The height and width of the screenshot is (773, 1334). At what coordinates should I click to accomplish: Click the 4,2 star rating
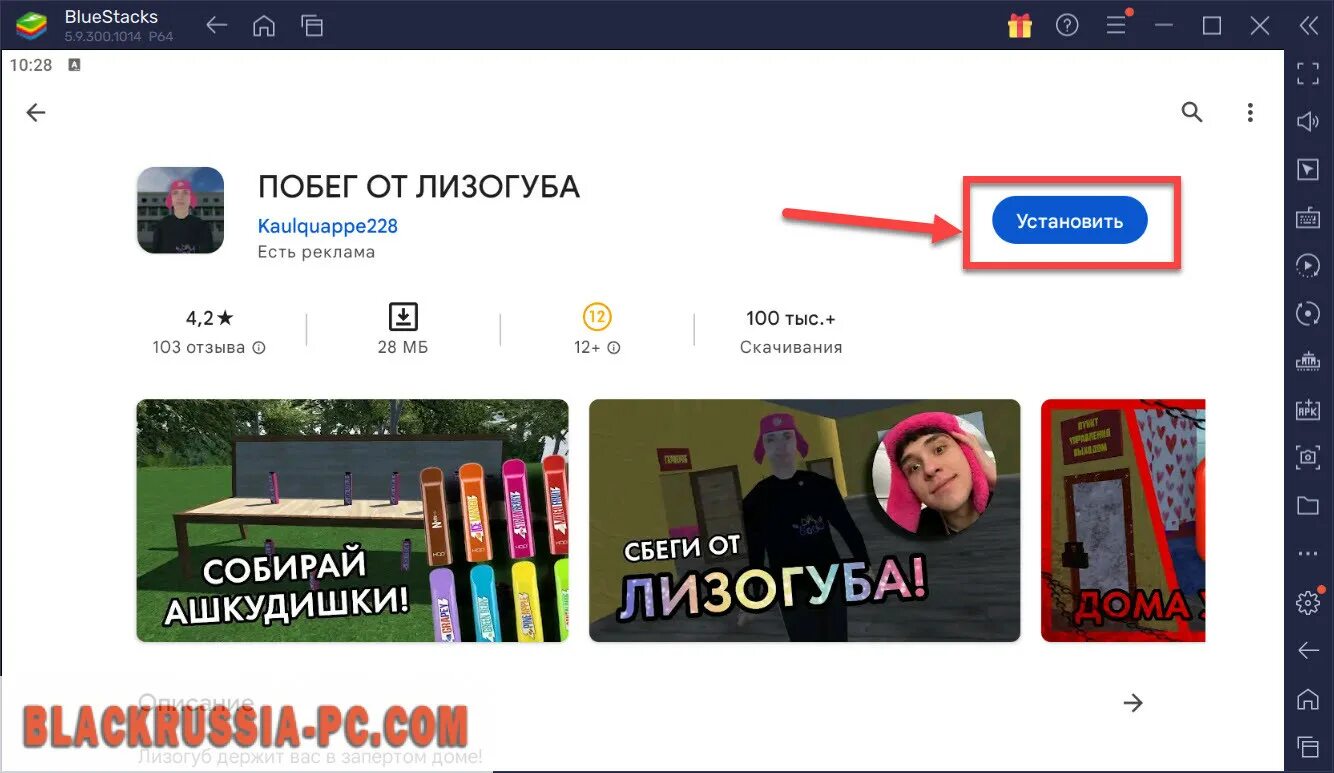coord(209,318)
